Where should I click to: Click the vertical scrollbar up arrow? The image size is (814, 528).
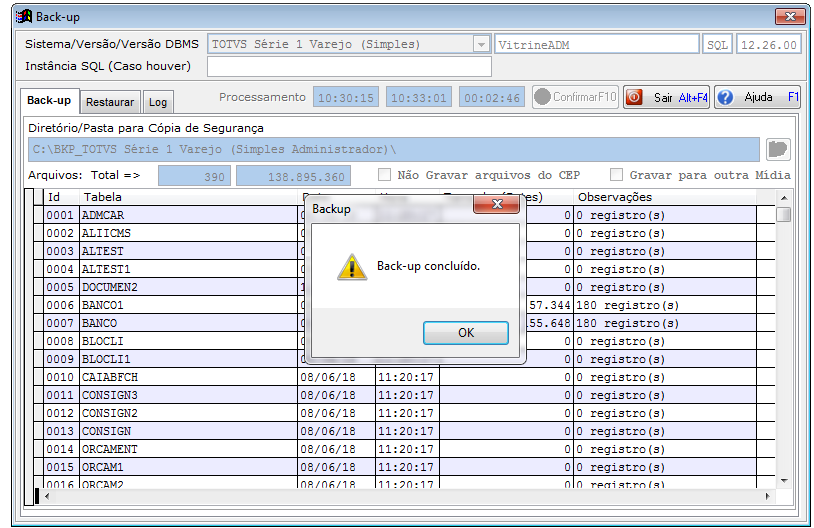point(784,198)
